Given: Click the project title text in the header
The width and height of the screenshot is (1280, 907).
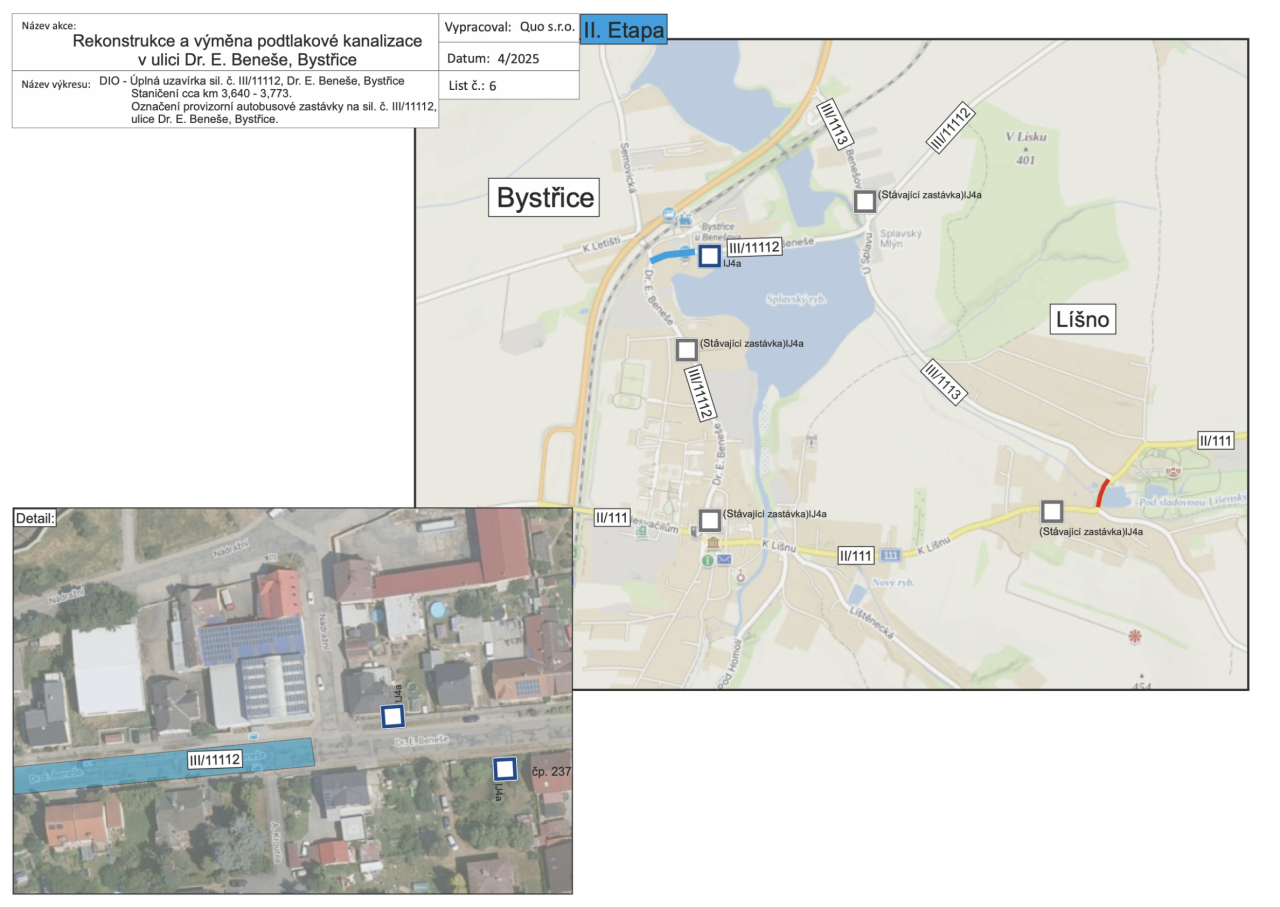Looking at the screenshot, I should point(247,50).
